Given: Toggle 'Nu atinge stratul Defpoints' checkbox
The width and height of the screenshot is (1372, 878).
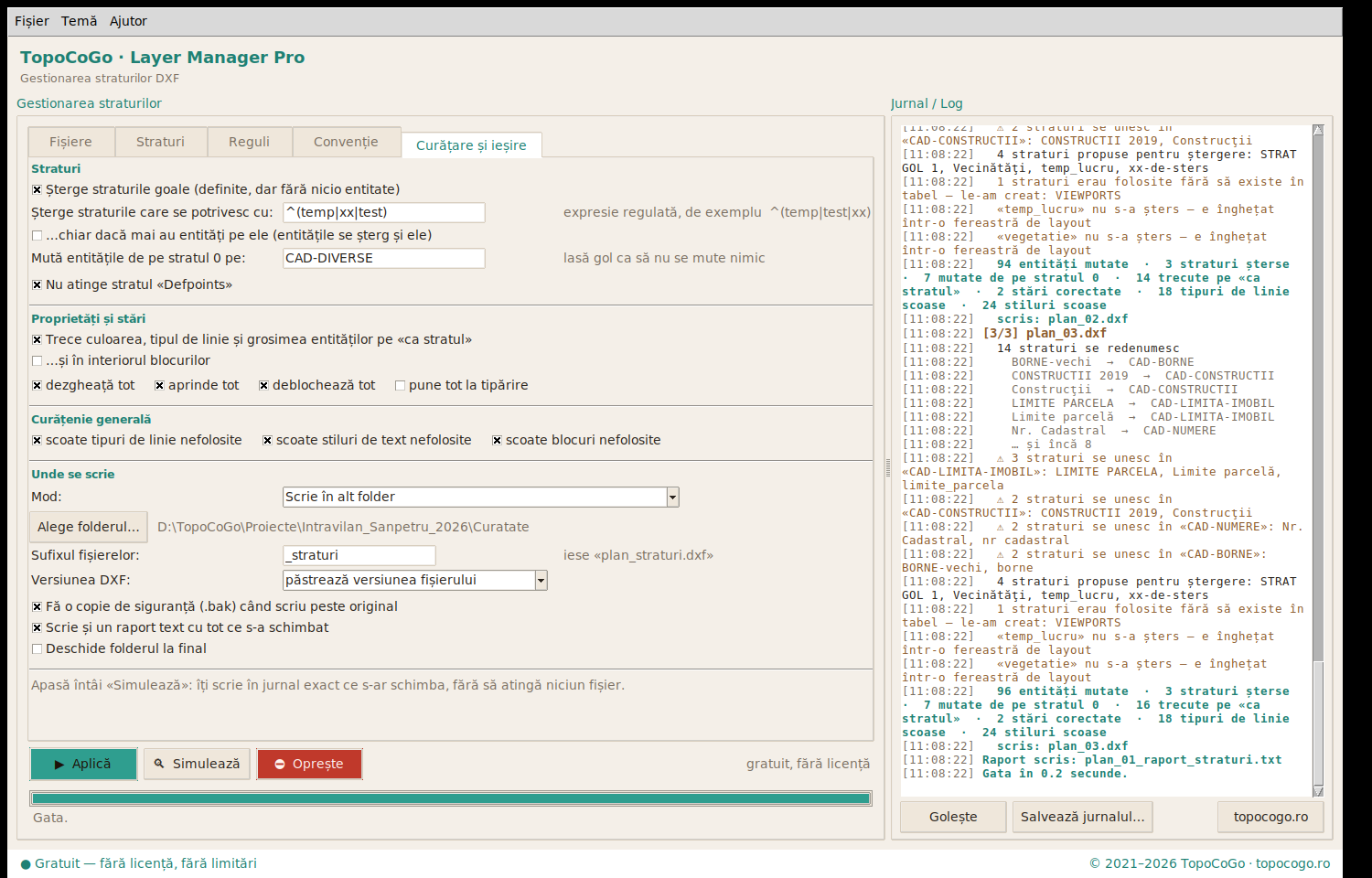Looking at the screenshot, I should pos(37,285).
